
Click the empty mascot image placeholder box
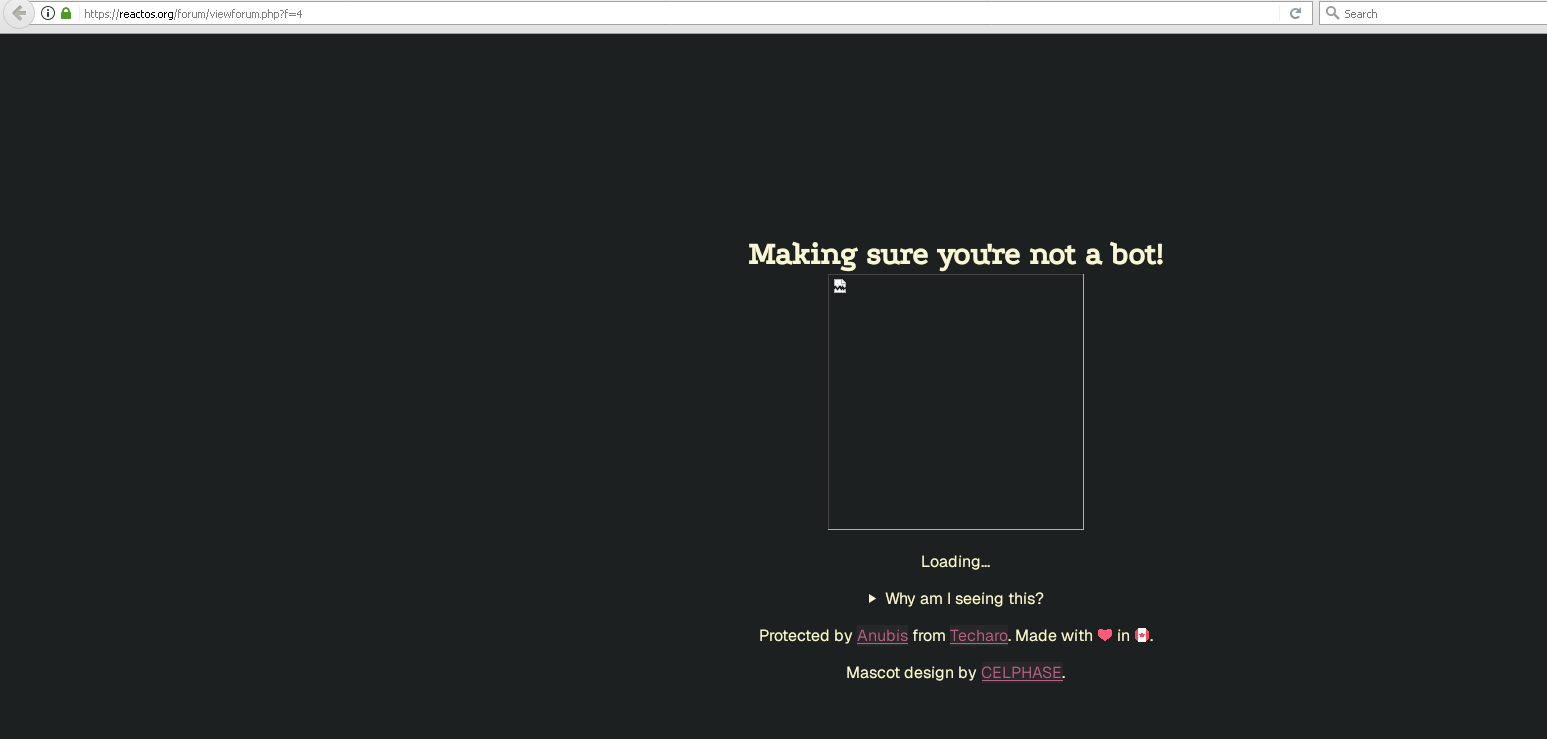tap(955, 410)
